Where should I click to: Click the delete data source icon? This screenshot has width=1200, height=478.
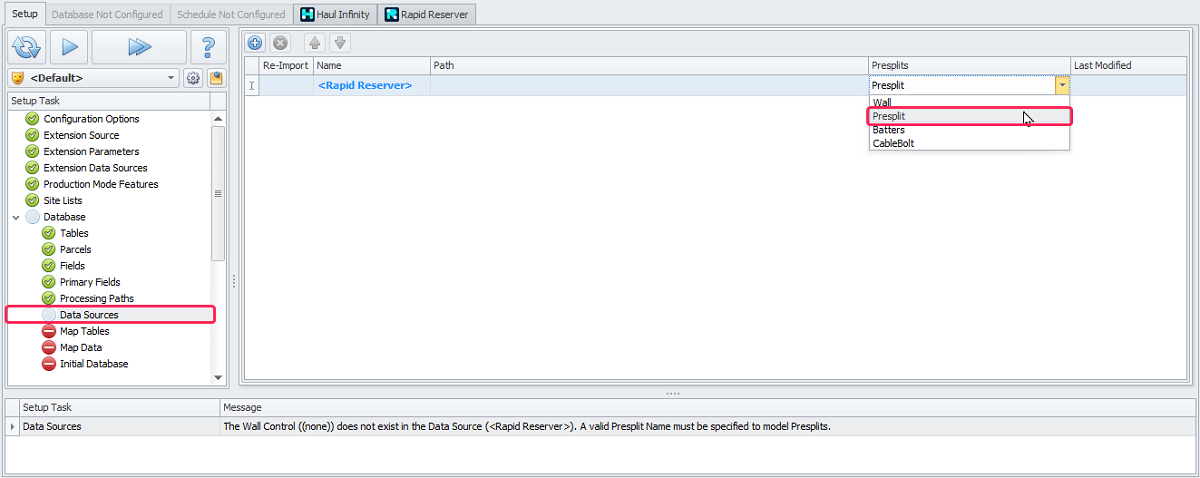tap(280, 43)
